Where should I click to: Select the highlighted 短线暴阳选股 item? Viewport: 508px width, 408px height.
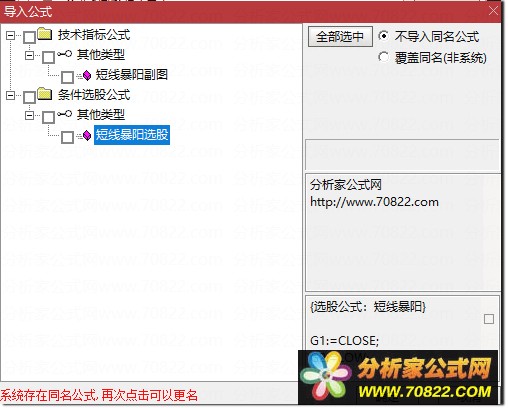pyautogui.click(x=132, y=135)
